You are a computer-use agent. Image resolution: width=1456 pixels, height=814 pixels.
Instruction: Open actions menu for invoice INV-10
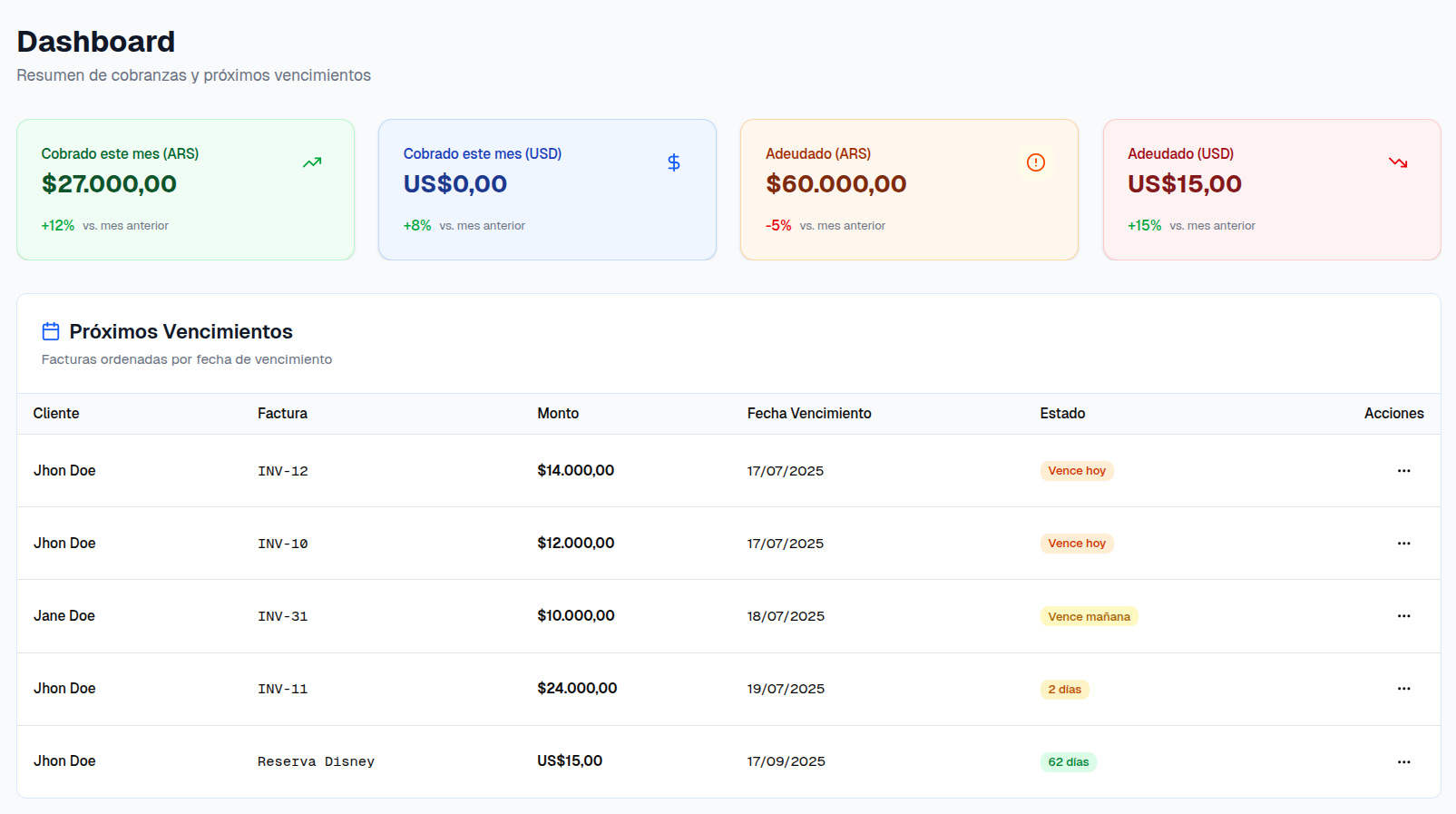pos(1403,544)
